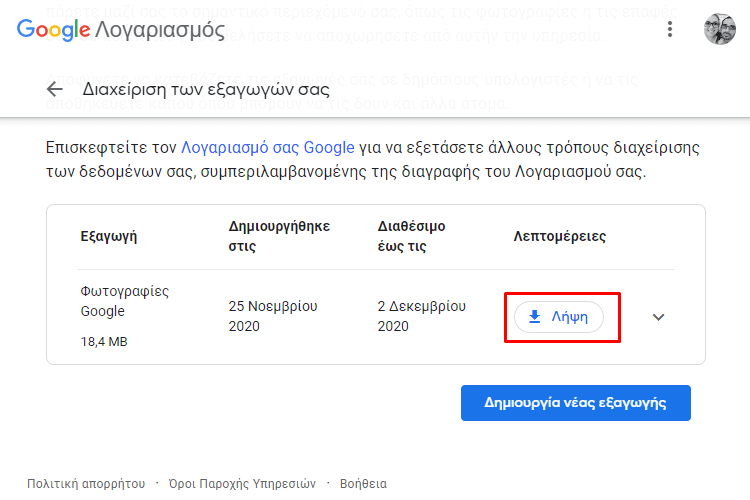Open the Πολιτική απορρήτου link

(86, 484)
